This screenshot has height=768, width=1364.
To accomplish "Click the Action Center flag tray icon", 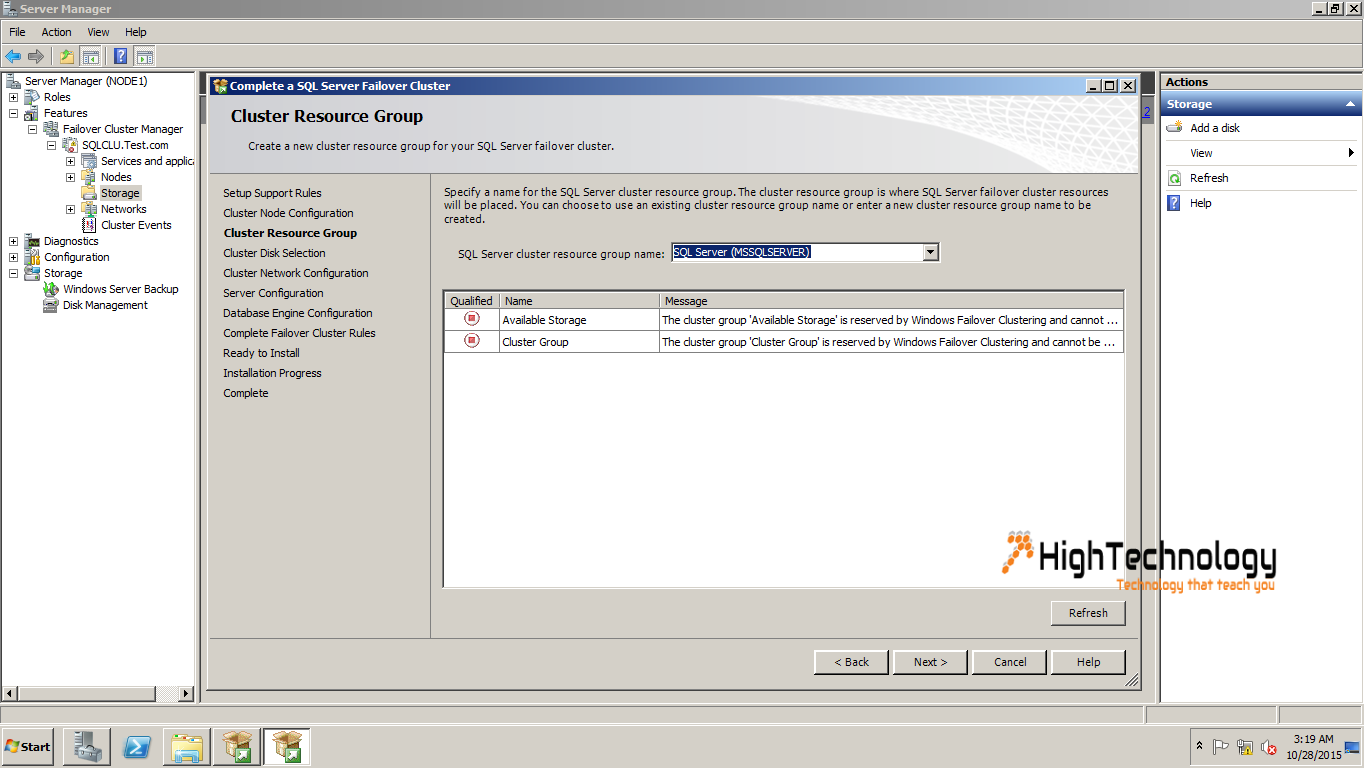I will click(1221, 747).
